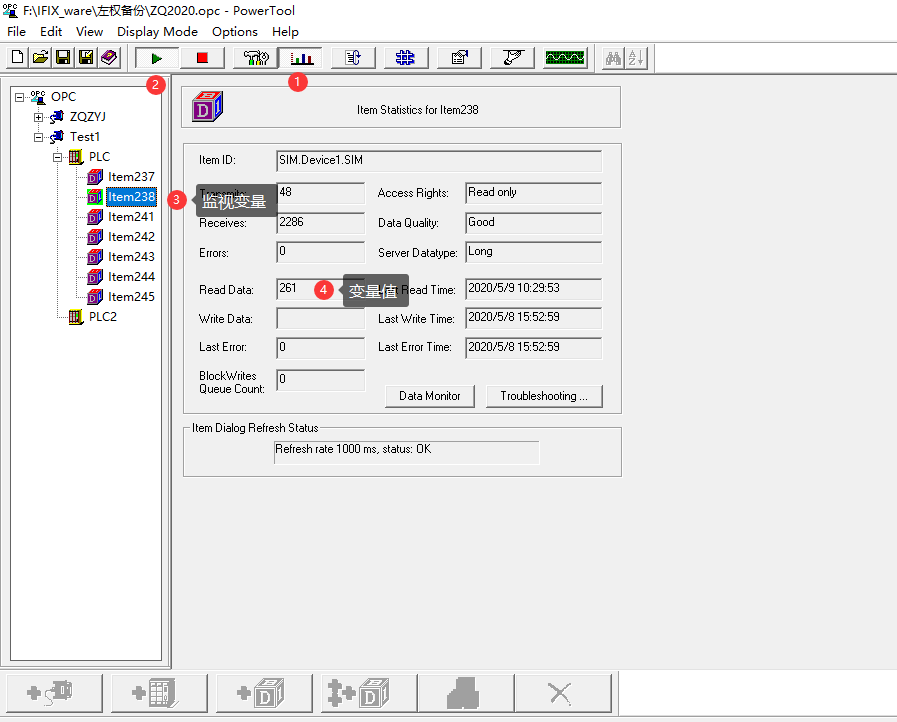The image size is (897, 722).
Task: Open the data monitor oscilloscope icon
Action: click(564, 57)
